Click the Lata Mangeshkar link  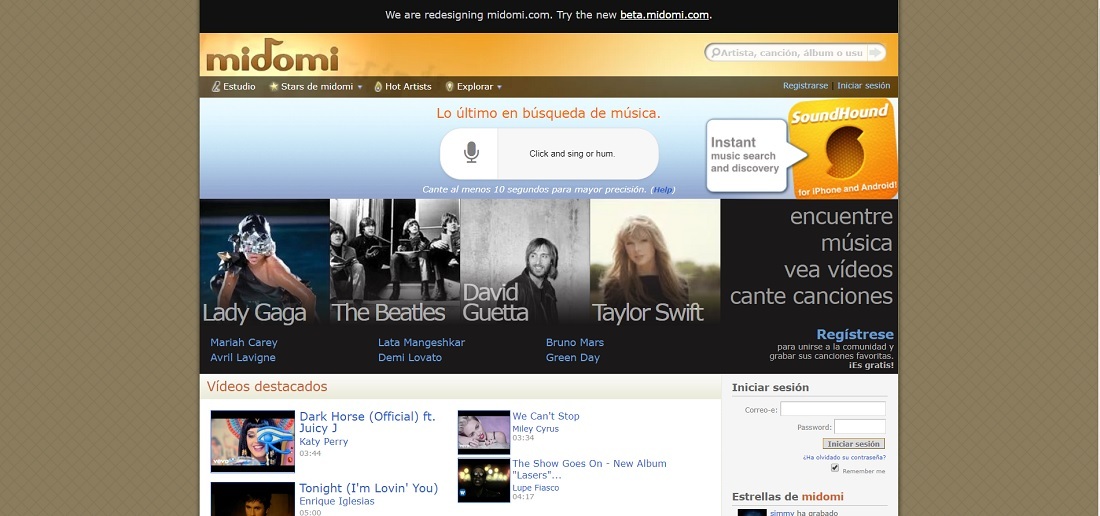[x=421, y=343]
